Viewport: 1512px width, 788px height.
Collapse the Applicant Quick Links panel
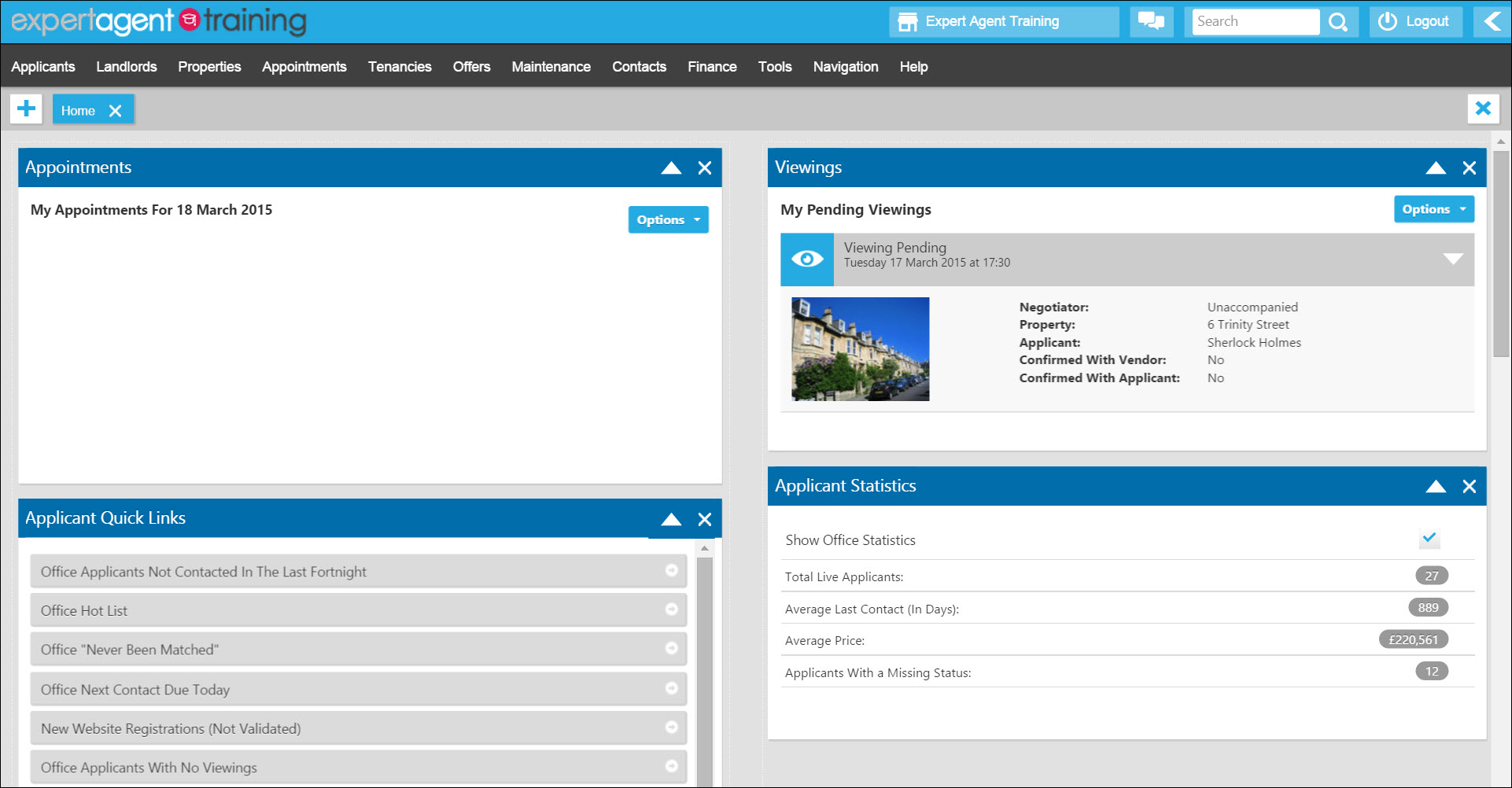671,519
